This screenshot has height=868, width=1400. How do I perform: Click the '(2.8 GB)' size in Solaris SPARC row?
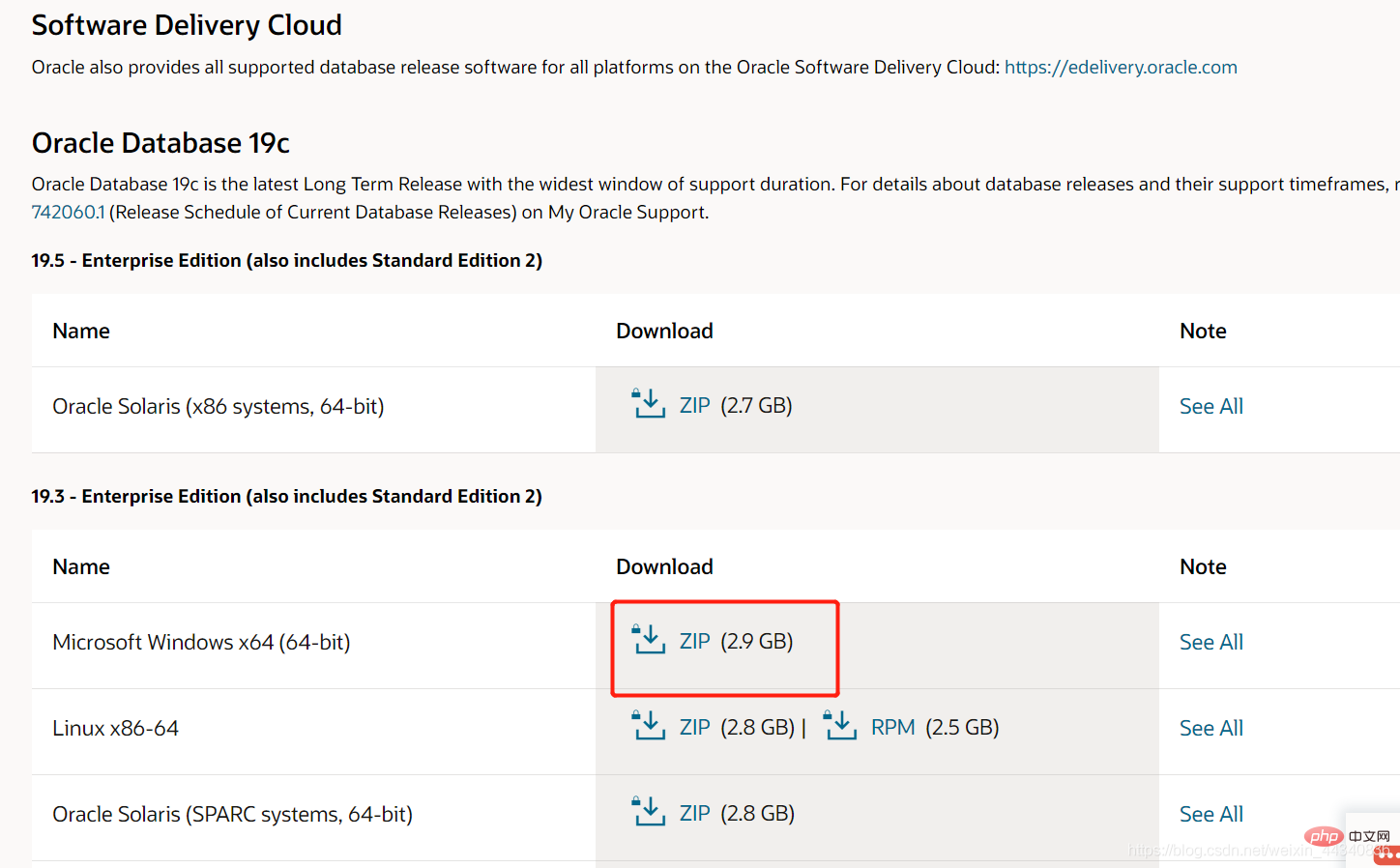click(757, 813)
